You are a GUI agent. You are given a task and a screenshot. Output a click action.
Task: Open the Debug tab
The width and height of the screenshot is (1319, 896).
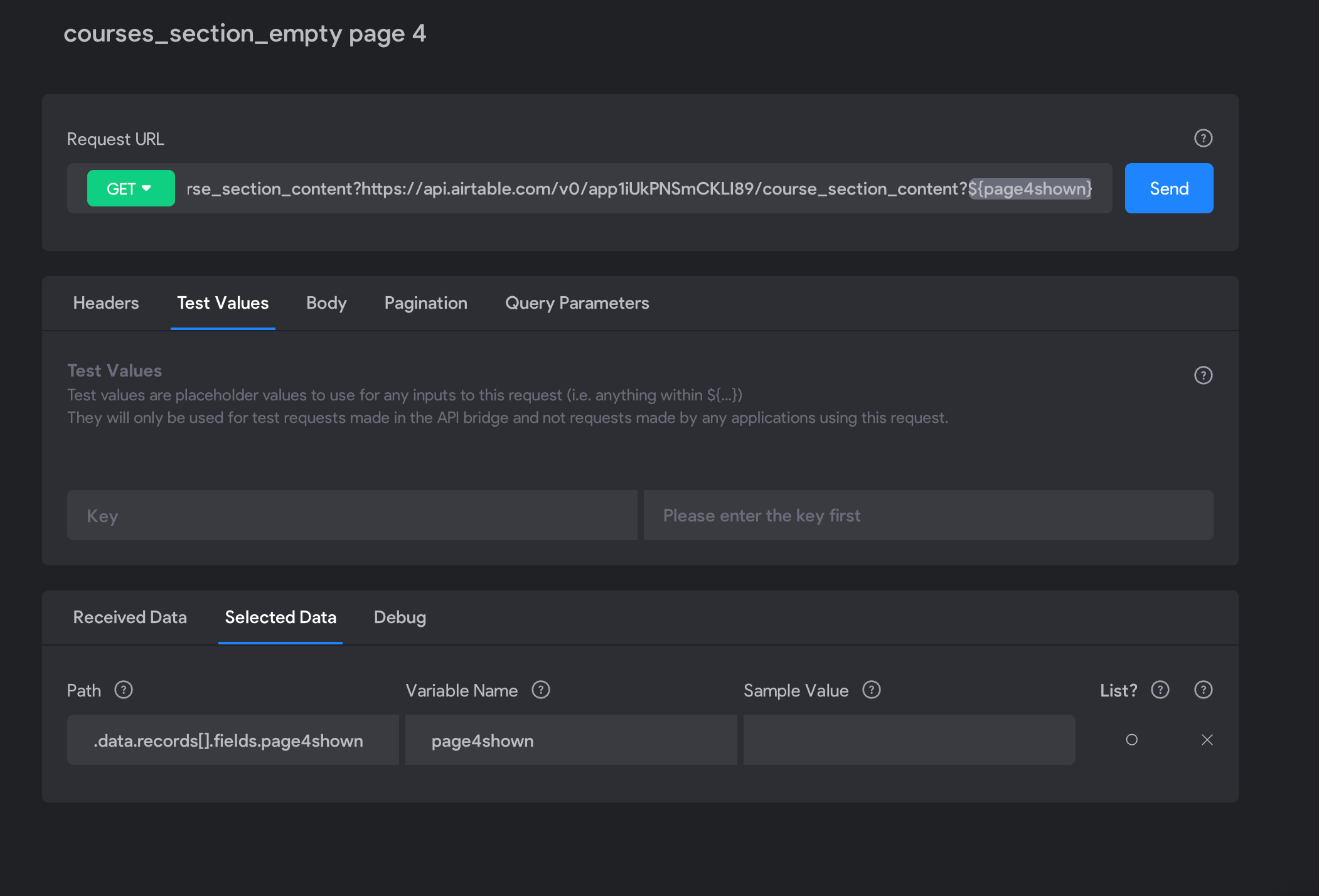point(400,617)
